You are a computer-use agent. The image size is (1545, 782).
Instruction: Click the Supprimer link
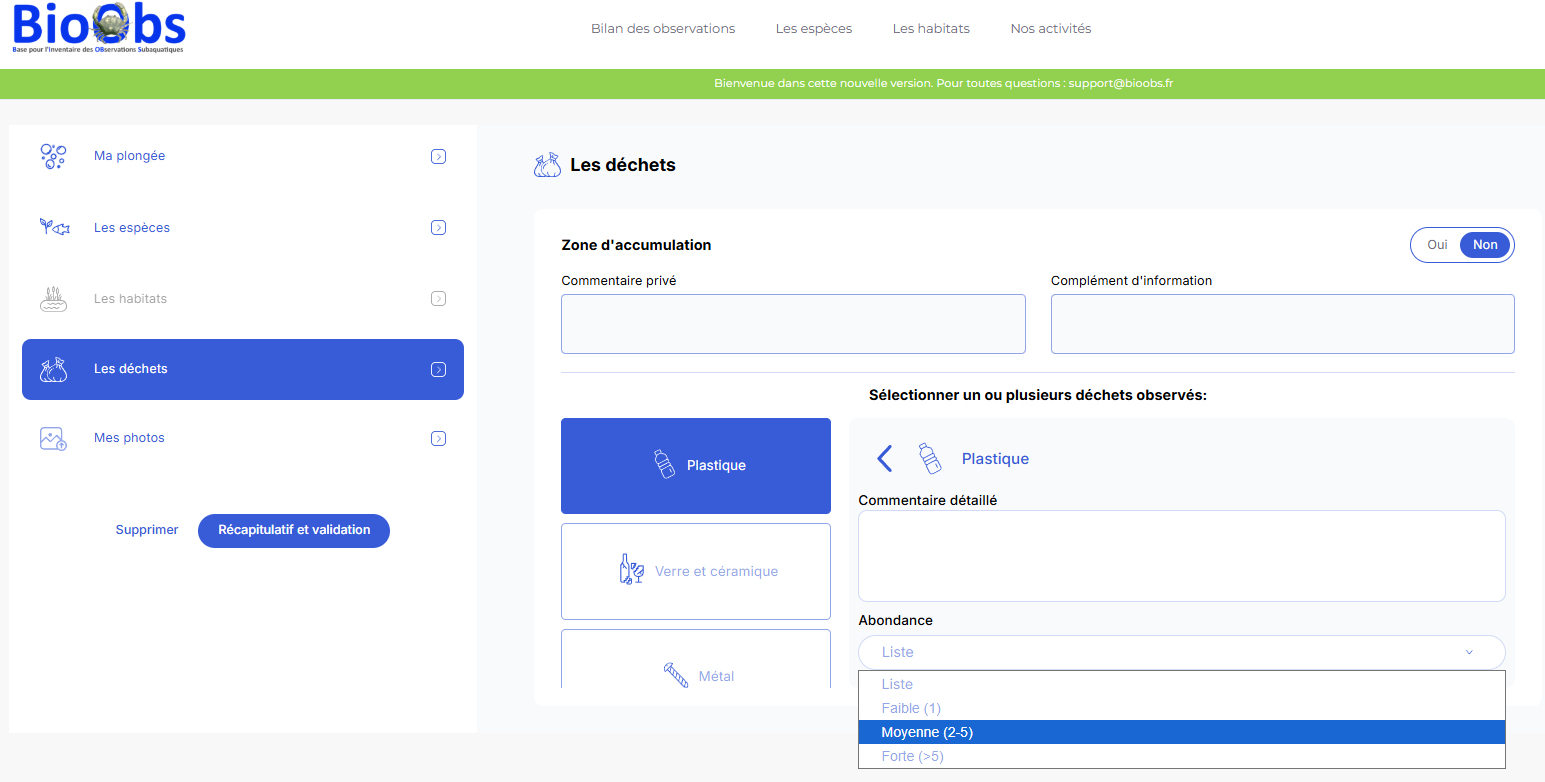[x=147, y=530]
